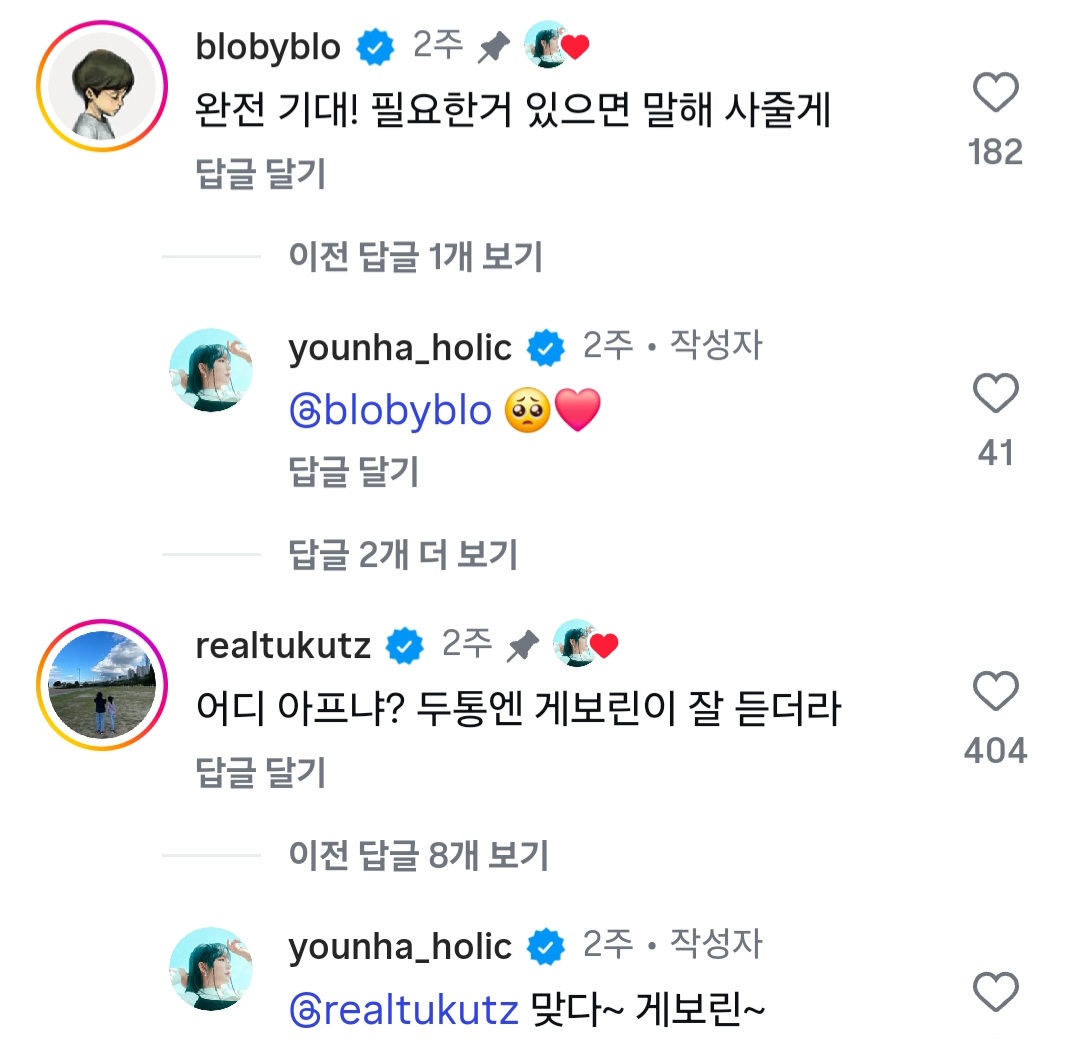Open realtukutz's profile picture
Image resolution: width=1080 pixels, height=1038 pixels.
click(101, 683)
